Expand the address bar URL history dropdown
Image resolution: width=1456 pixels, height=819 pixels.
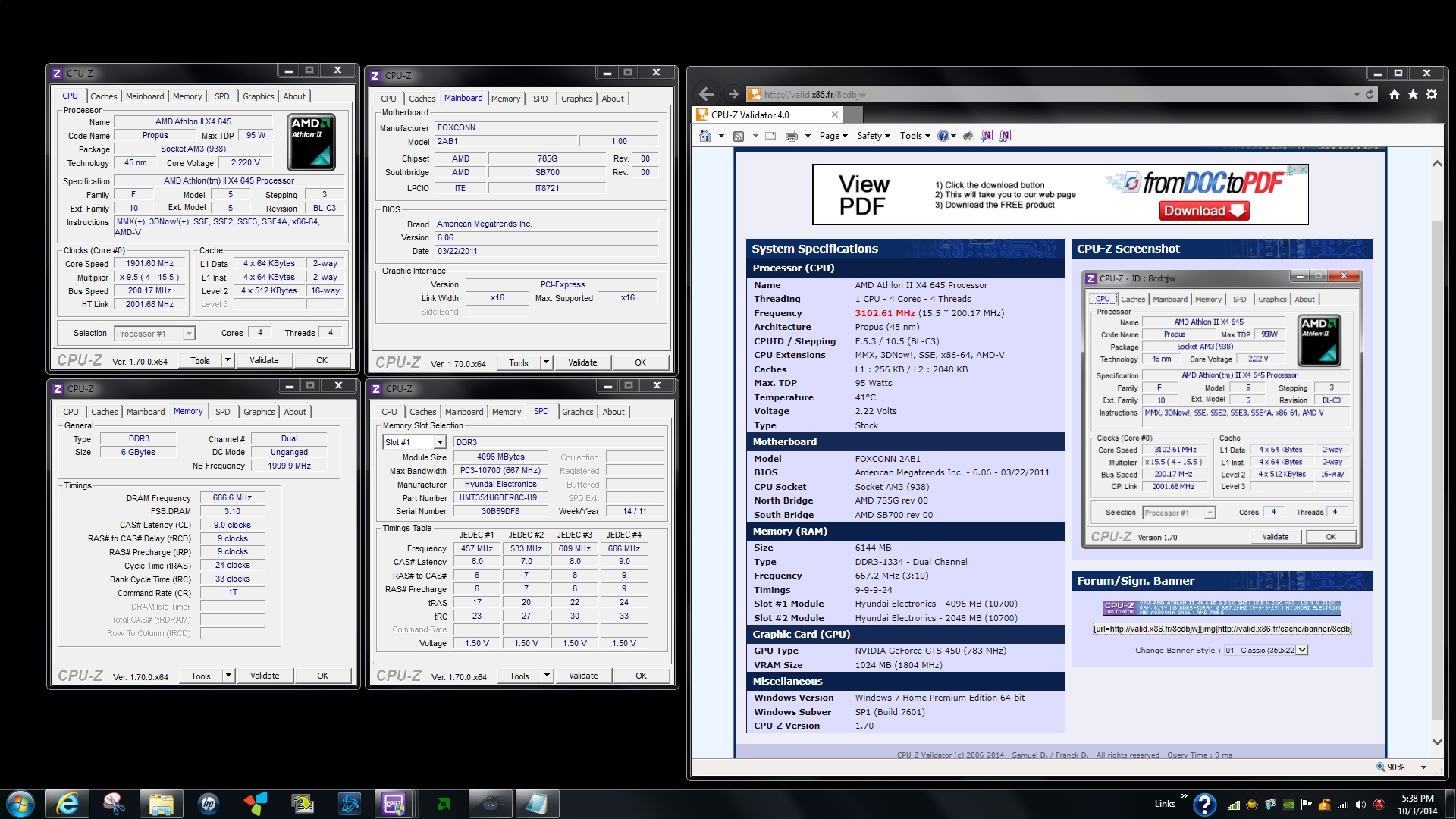pos(1357,95)
